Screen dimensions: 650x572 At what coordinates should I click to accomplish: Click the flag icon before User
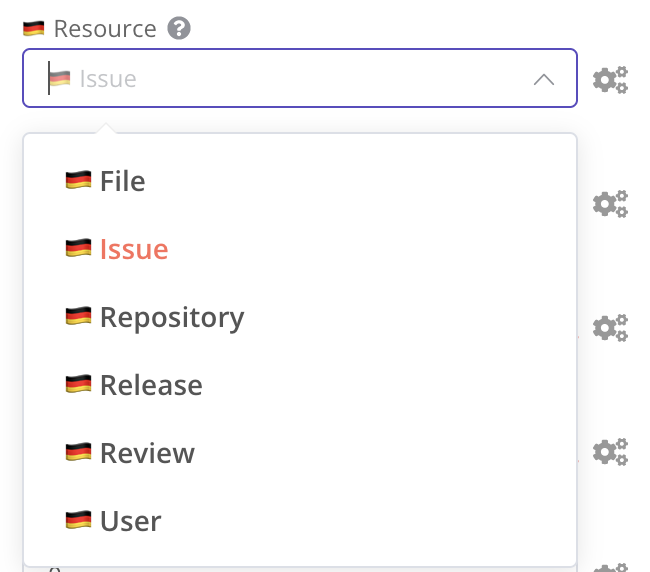(78, 521)
